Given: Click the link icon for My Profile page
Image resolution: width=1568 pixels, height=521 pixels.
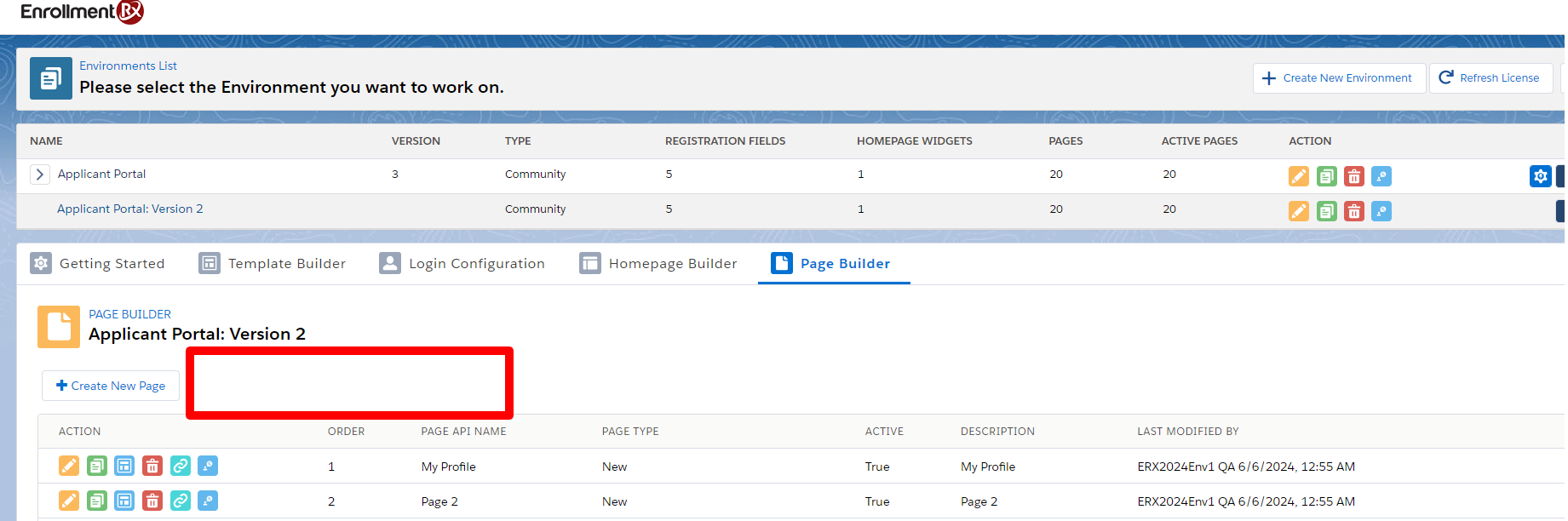Looking at the screenshot, I should [x=180, y=466].
